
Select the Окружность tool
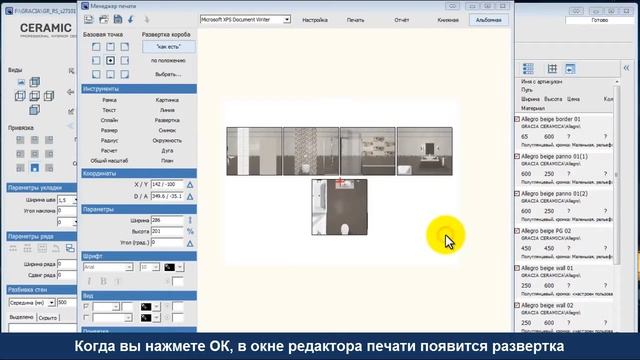click(x=167, y=140)
